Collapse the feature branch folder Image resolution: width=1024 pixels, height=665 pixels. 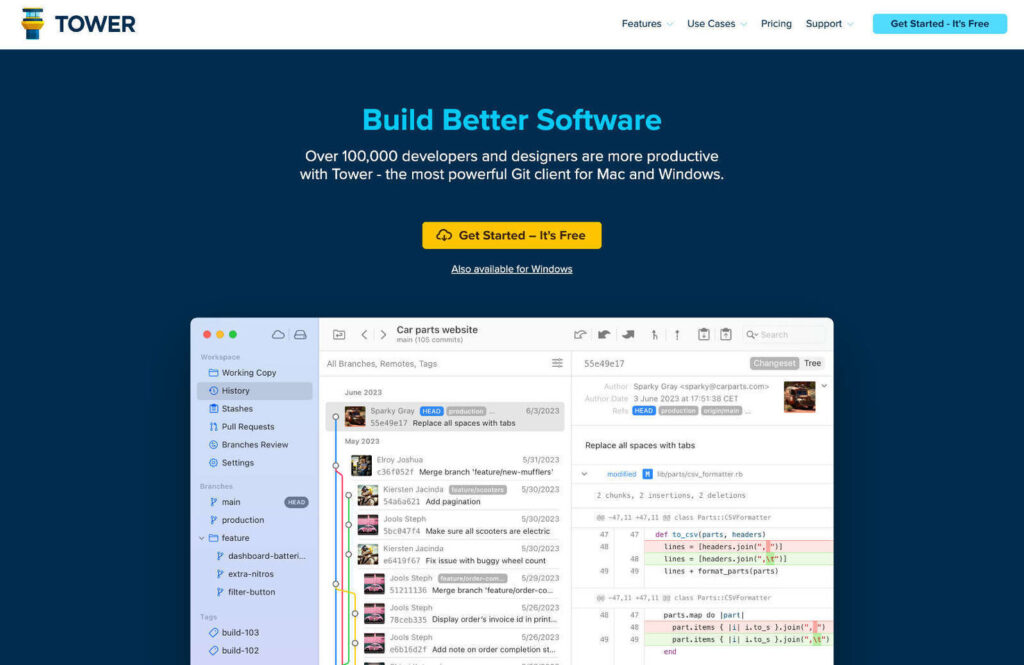202,538
